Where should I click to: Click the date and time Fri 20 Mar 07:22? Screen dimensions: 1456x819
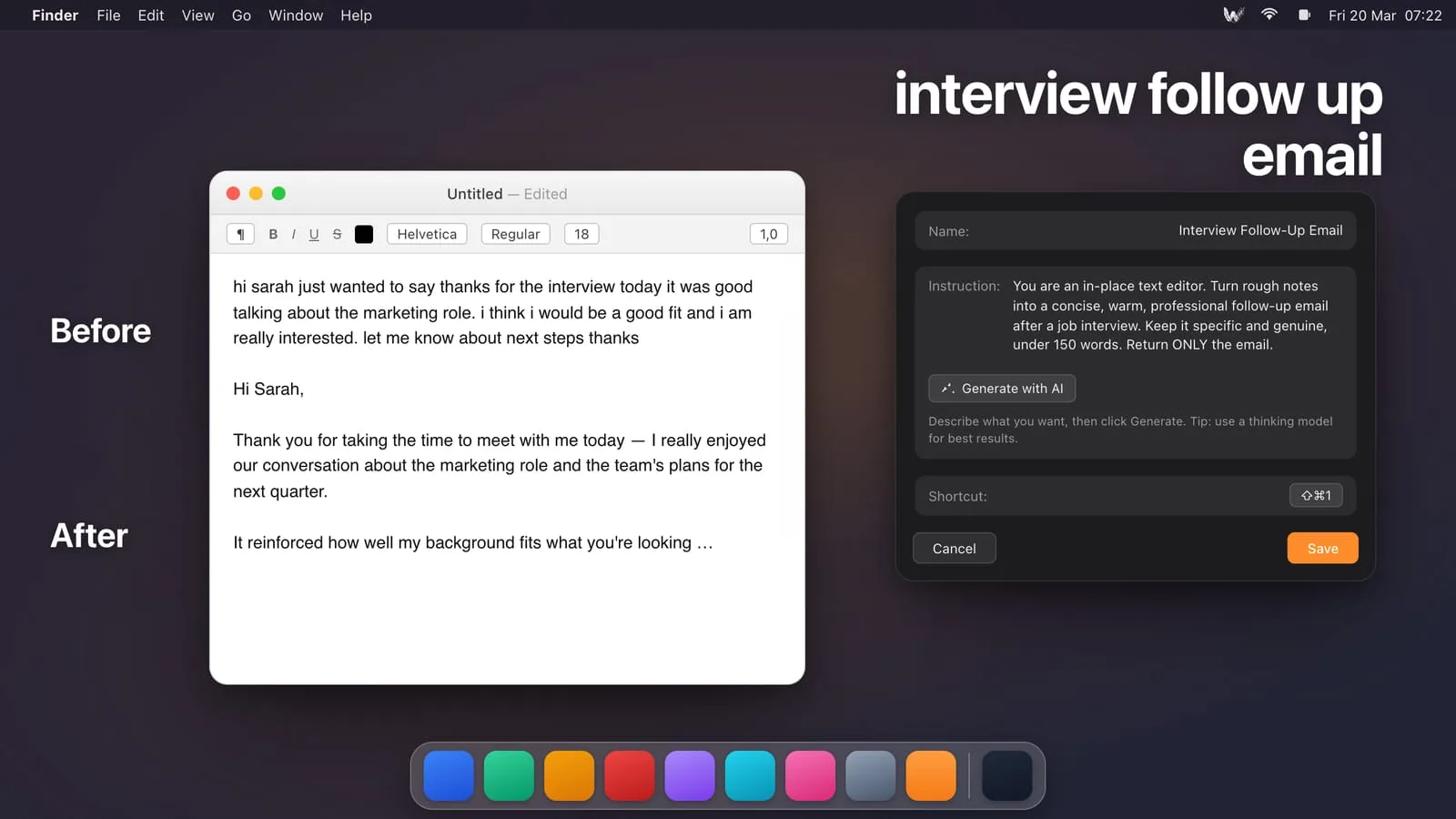click(1385, 15)
